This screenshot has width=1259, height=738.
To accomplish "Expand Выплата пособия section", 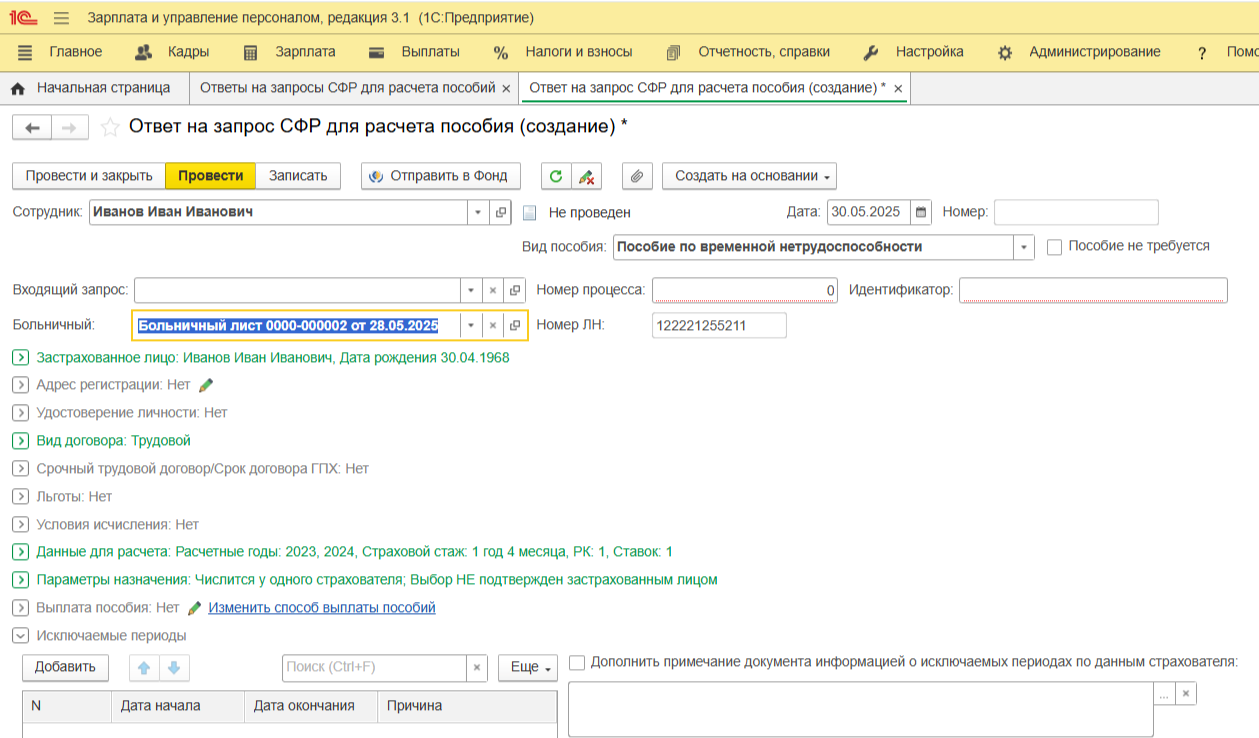I will point(20,607).
